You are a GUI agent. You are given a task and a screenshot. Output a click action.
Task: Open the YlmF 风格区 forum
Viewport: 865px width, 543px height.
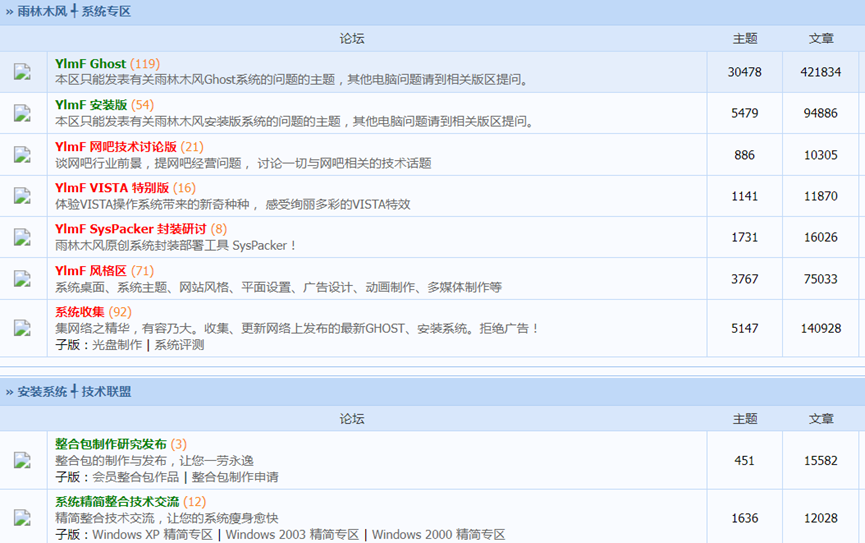[x=91, y=271]
